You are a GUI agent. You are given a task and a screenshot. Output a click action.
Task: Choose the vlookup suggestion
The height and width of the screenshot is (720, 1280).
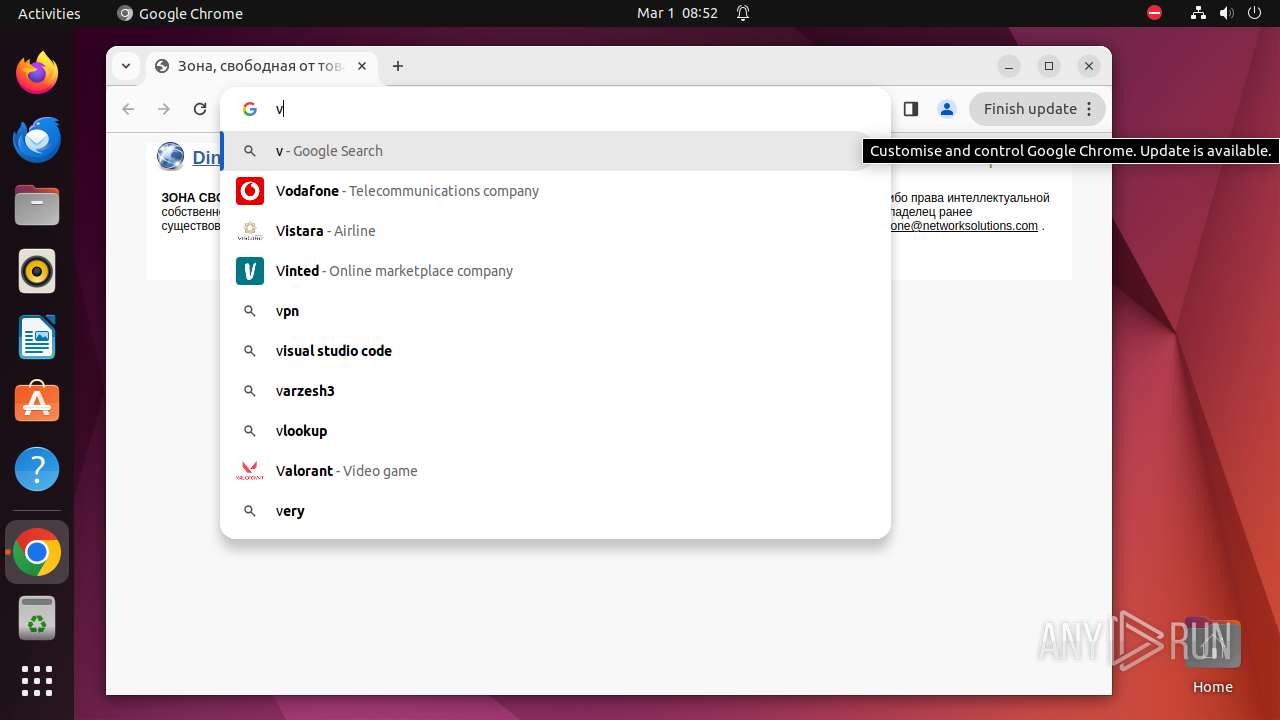point(555,431)
